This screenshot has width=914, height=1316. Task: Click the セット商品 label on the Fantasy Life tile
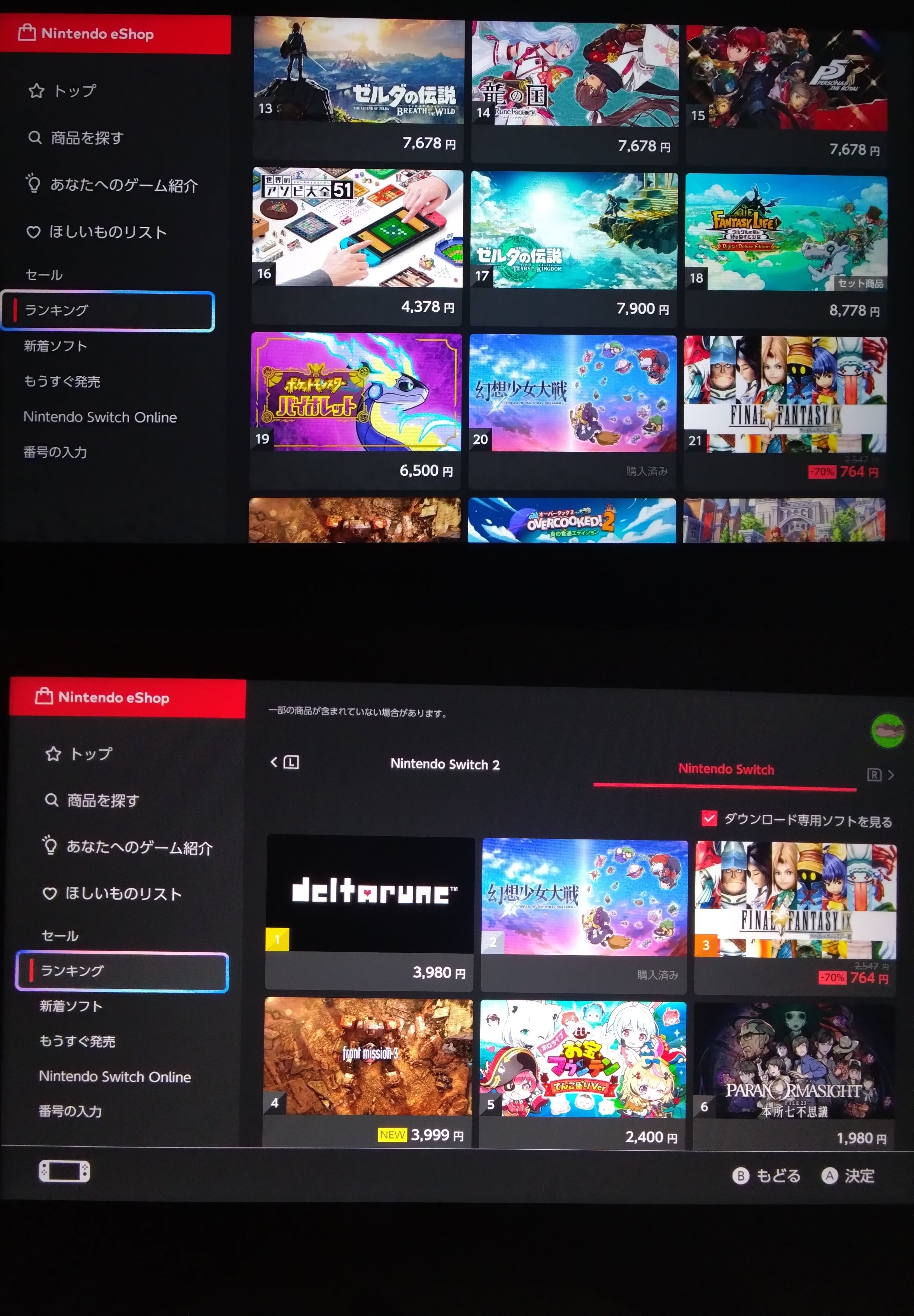point(861,283)
